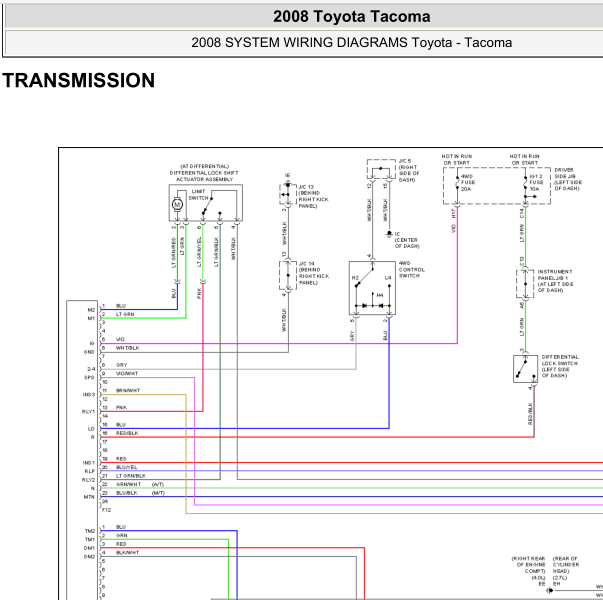Click the IND1 terminal label

coord(89,463)
